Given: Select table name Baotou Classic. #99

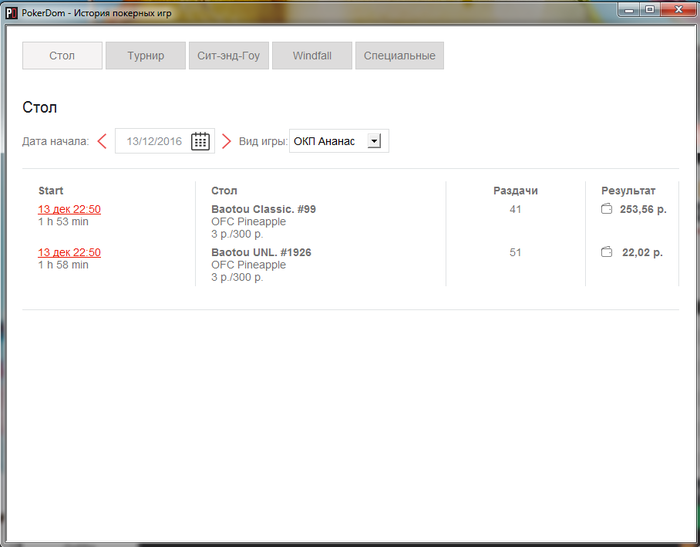Looking at the screenshot, I should 263,209.
